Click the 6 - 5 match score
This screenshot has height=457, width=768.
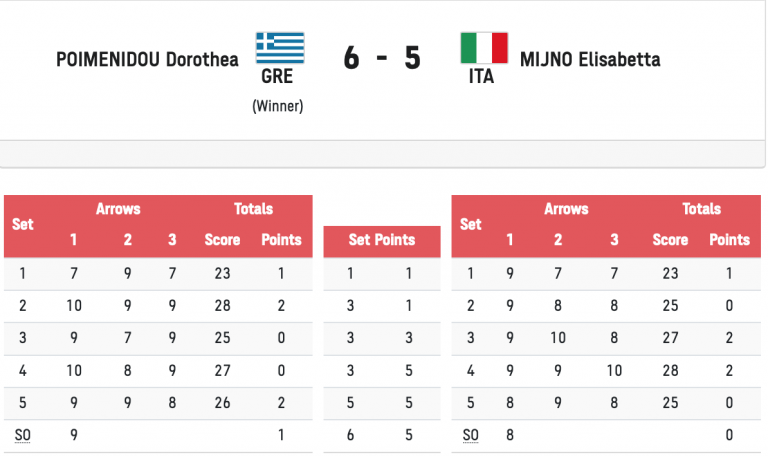click(382, 58)
